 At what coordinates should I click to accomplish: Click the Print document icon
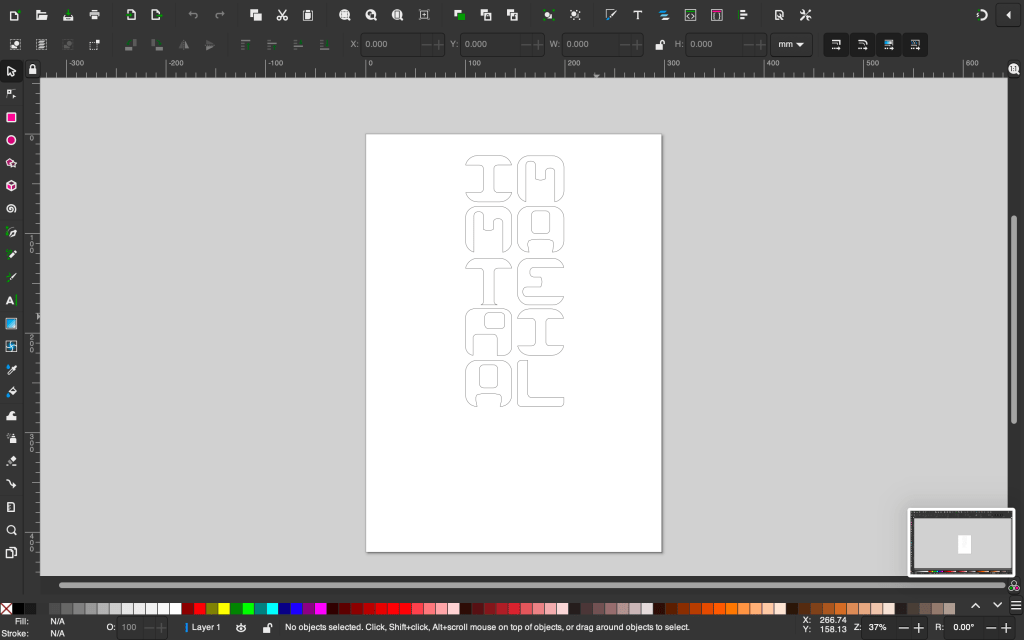click(94, 15)
